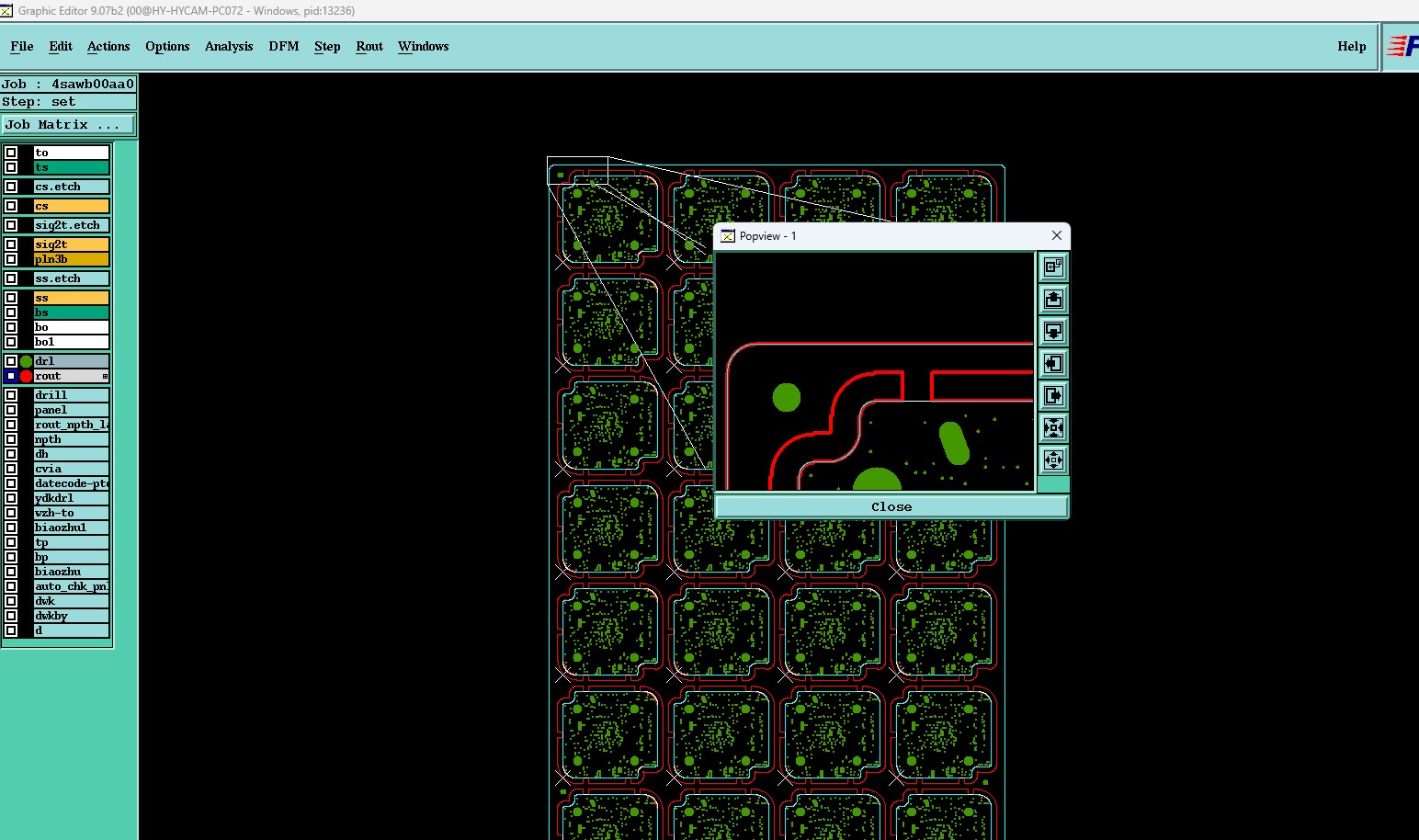
Task: Pan right in the Popview window
Action: 1053,395
